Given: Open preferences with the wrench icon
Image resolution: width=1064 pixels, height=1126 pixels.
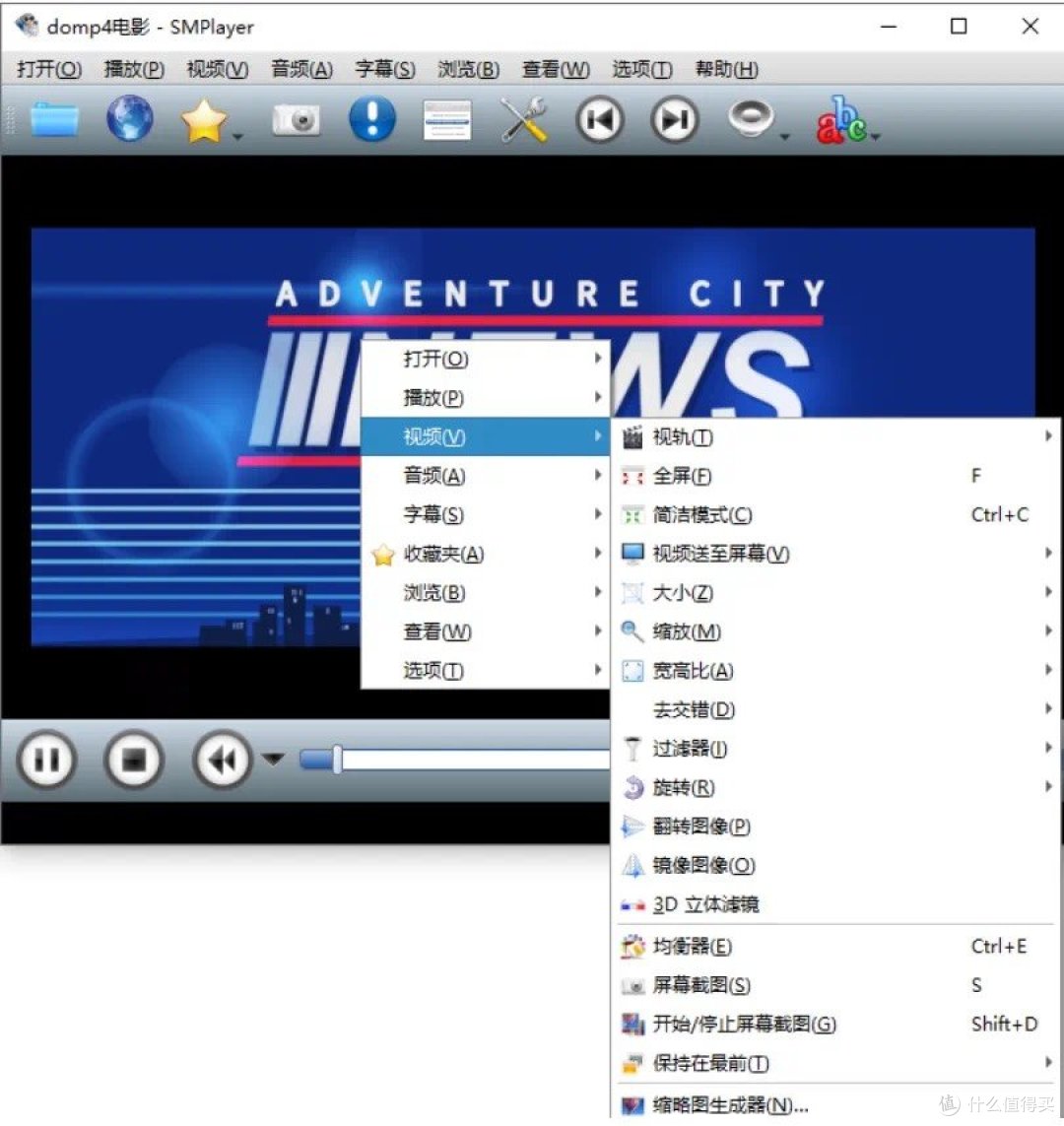Looking at the screenshot, I should [x=523, y=121].
